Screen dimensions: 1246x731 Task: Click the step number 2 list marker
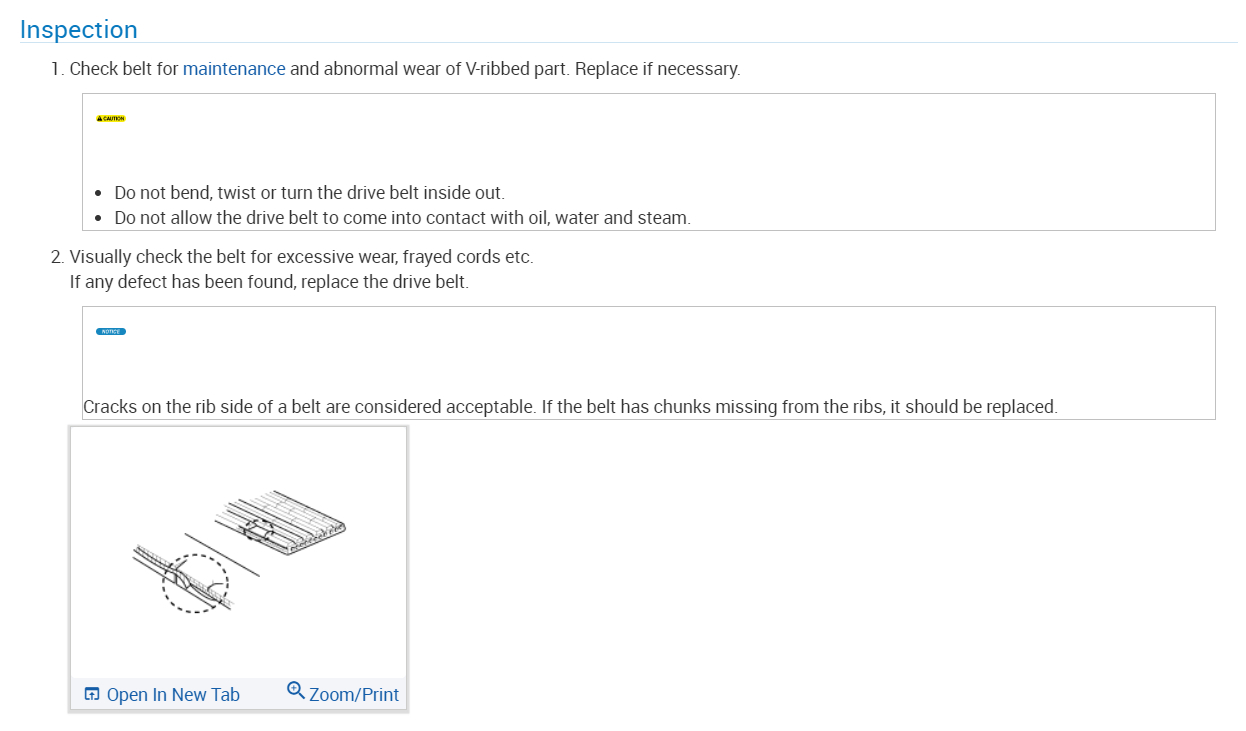pyautogui.click(x=57, y=256)
